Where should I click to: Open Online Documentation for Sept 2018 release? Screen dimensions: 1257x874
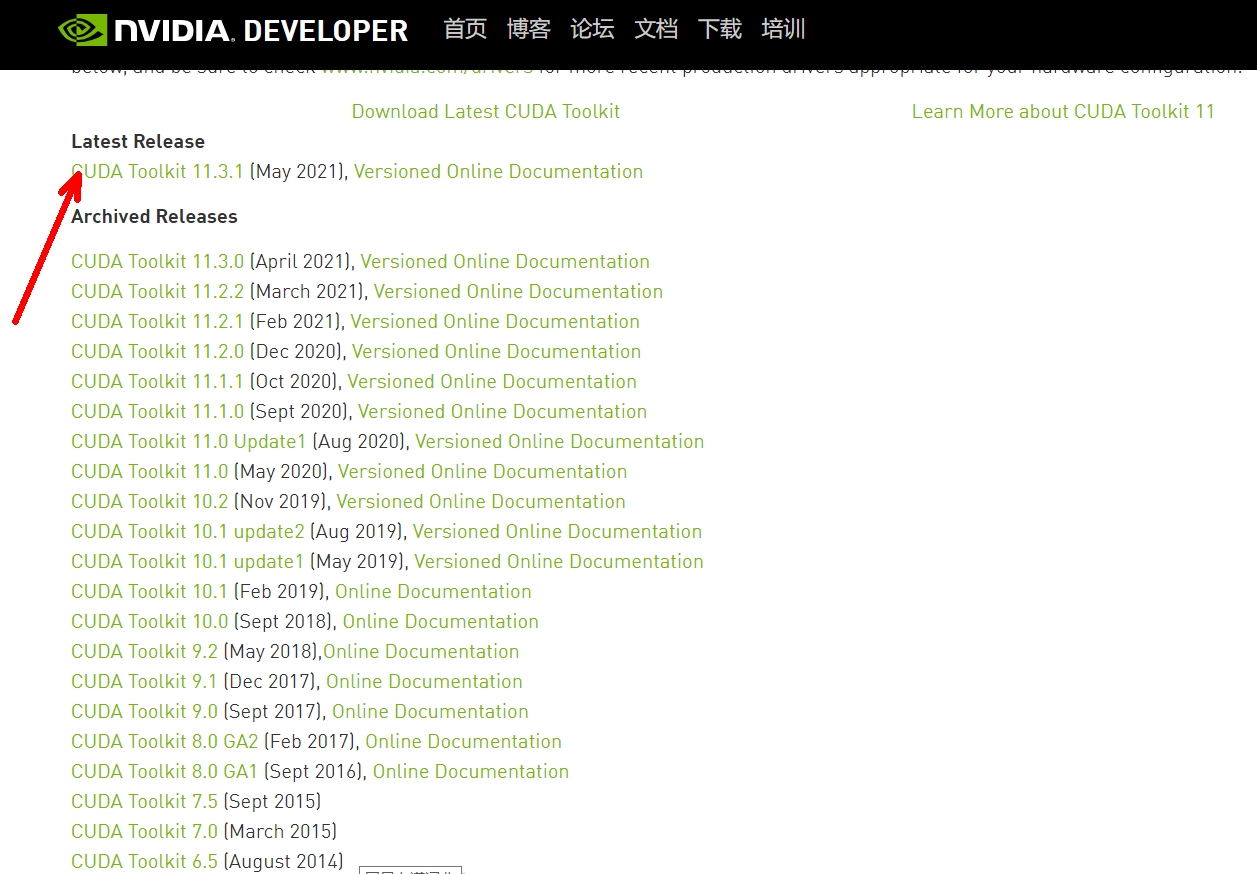pos(441,621)
